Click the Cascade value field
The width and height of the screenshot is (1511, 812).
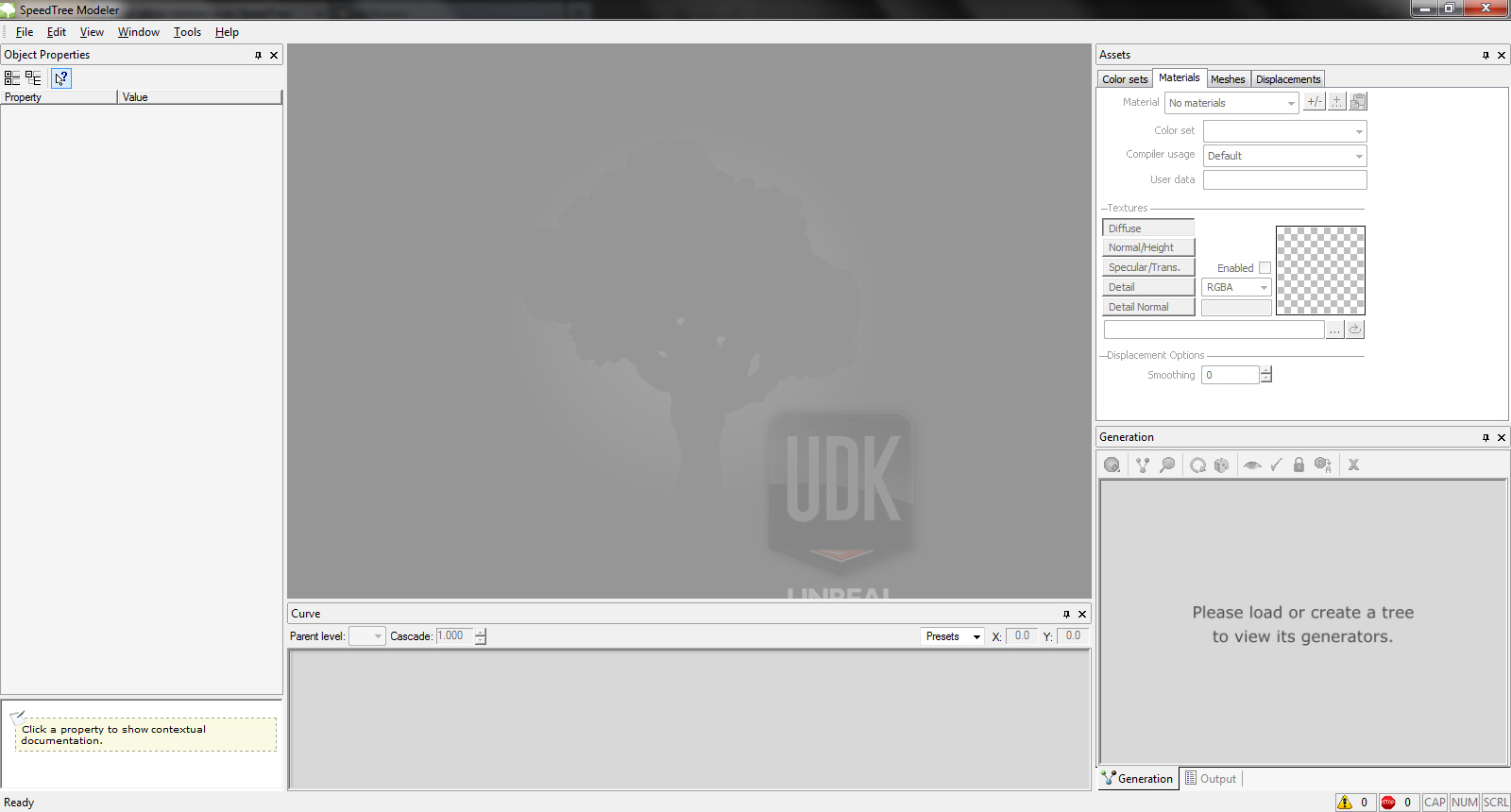click(x=454, y=636)
